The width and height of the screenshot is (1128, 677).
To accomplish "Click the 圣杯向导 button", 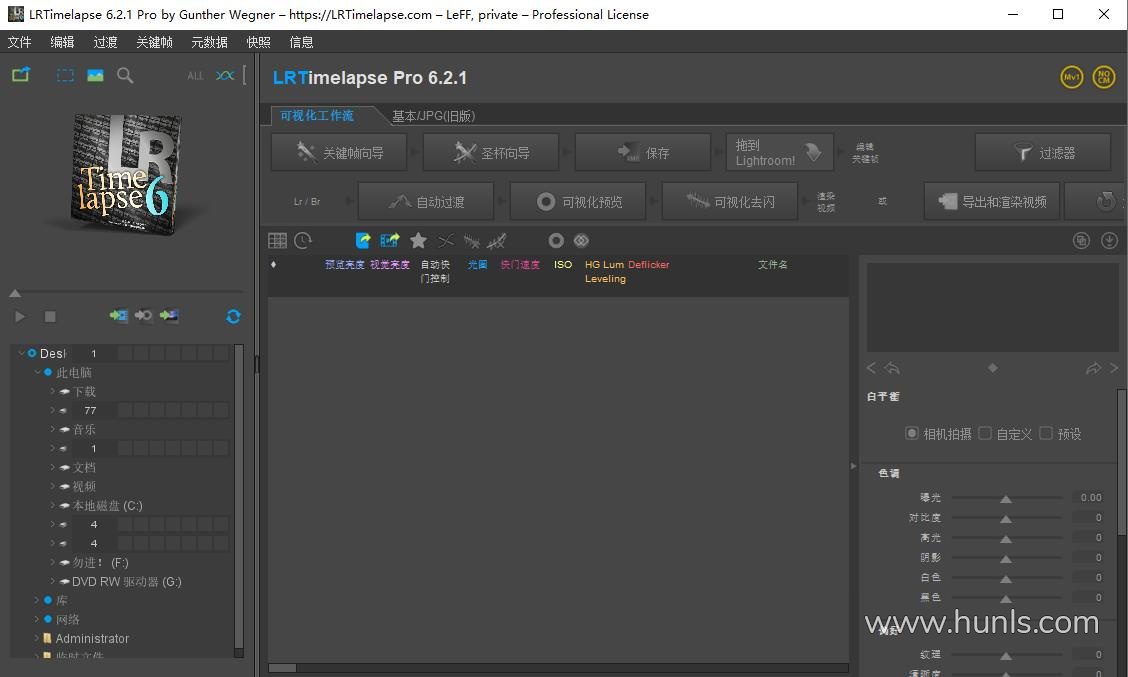I will click(x=491, y=153).
